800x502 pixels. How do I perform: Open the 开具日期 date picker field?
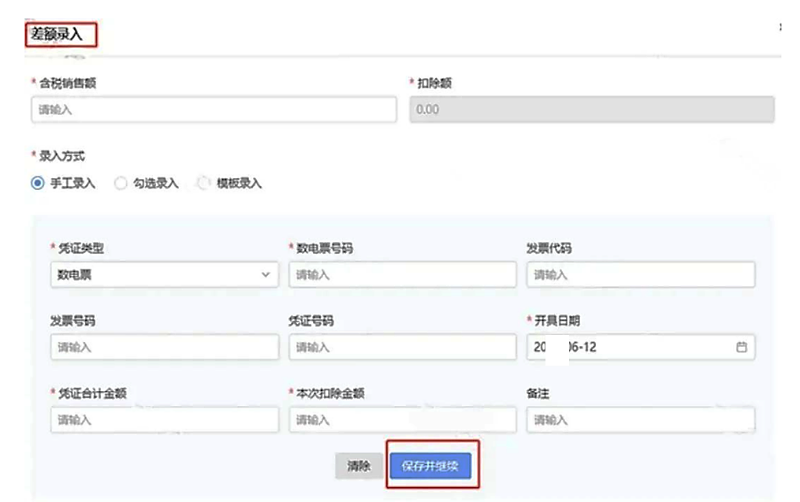click(x=630, y=347)
